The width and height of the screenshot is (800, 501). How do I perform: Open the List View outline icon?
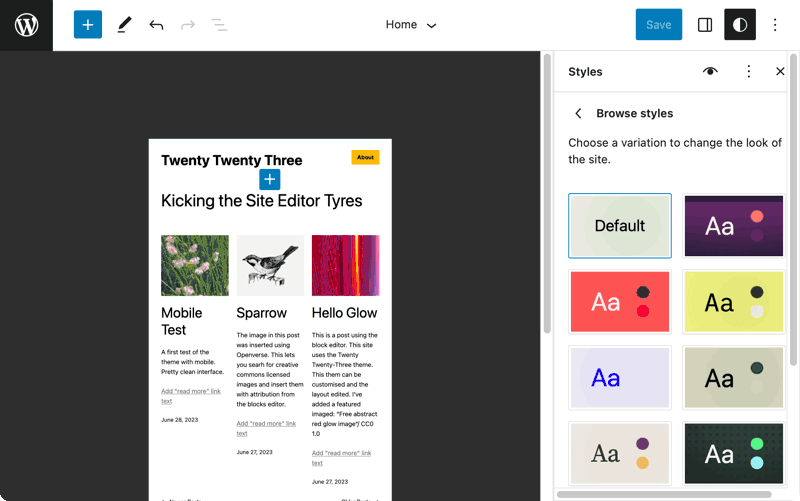(x=219, y=24)
